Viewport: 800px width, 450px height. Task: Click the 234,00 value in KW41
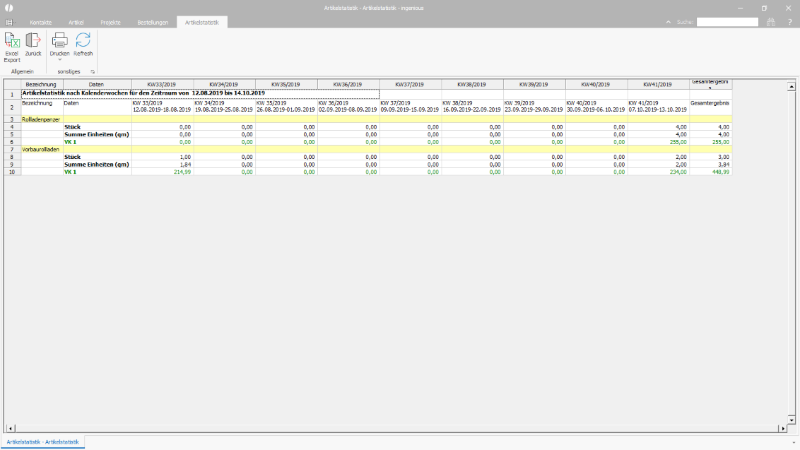pos(678,172)
